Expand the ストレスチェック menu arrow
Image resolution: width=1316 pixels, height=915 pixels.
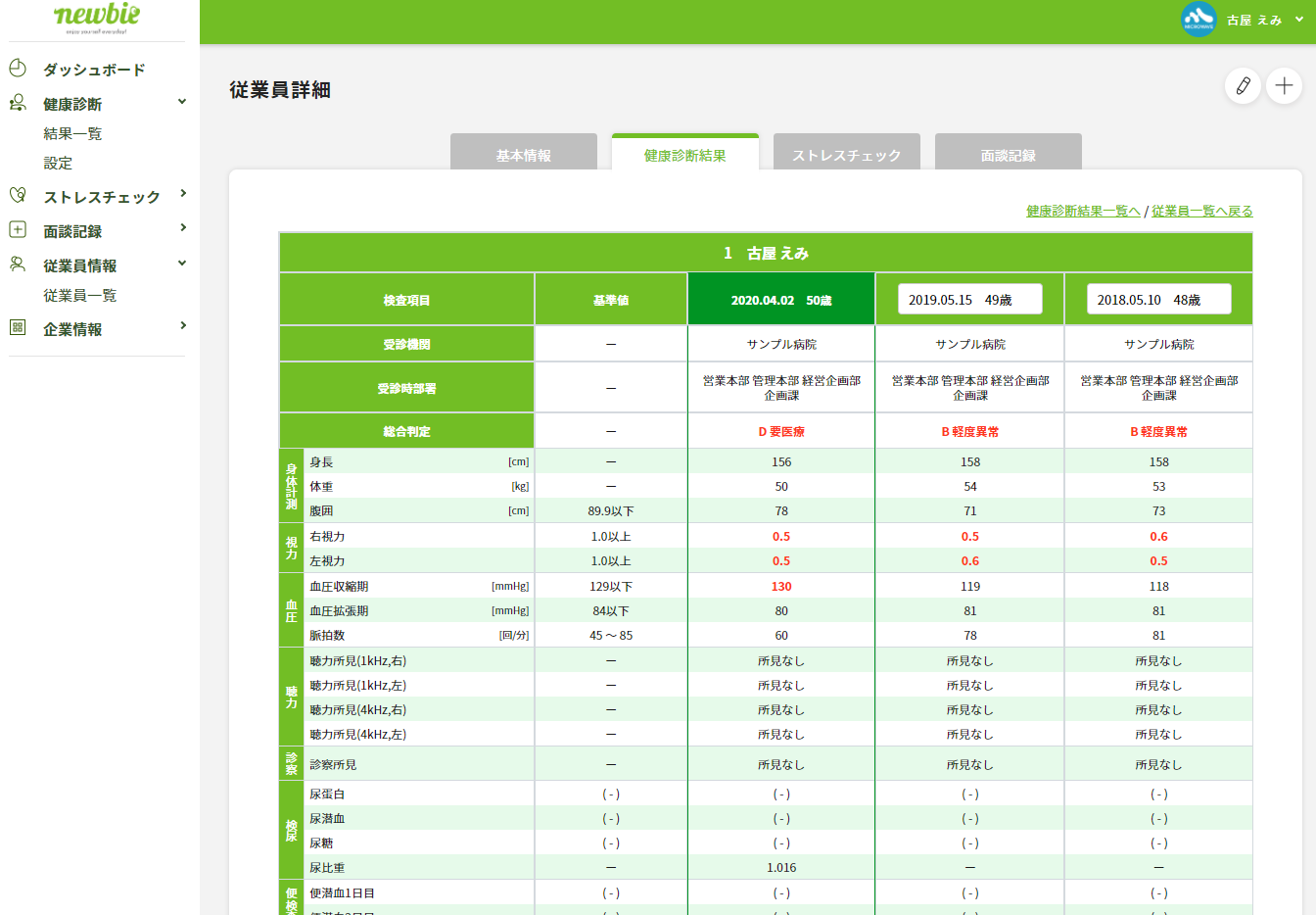point(183,194)
